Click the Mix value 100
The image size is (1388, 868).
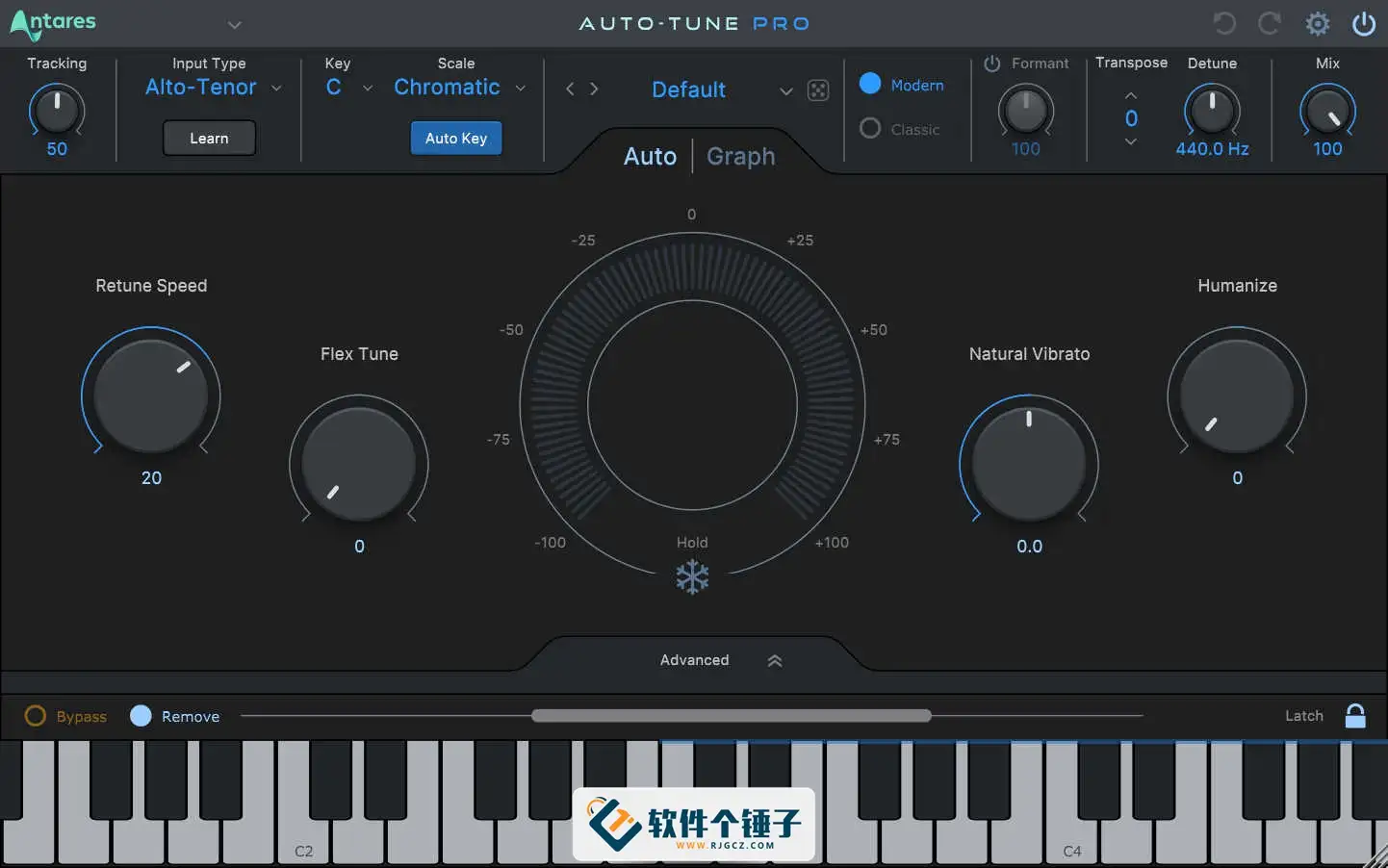point(1327,149)
